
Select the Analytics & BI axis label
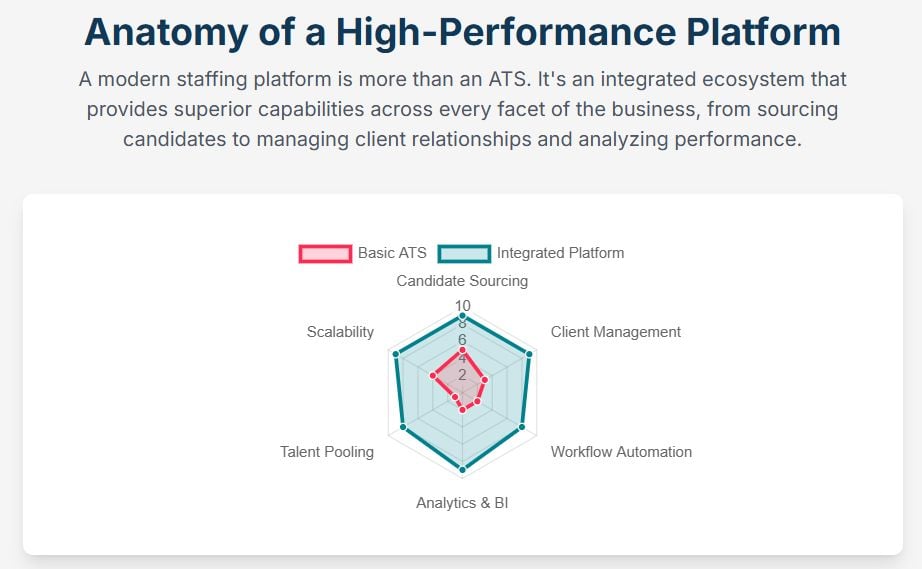point(462,503)
